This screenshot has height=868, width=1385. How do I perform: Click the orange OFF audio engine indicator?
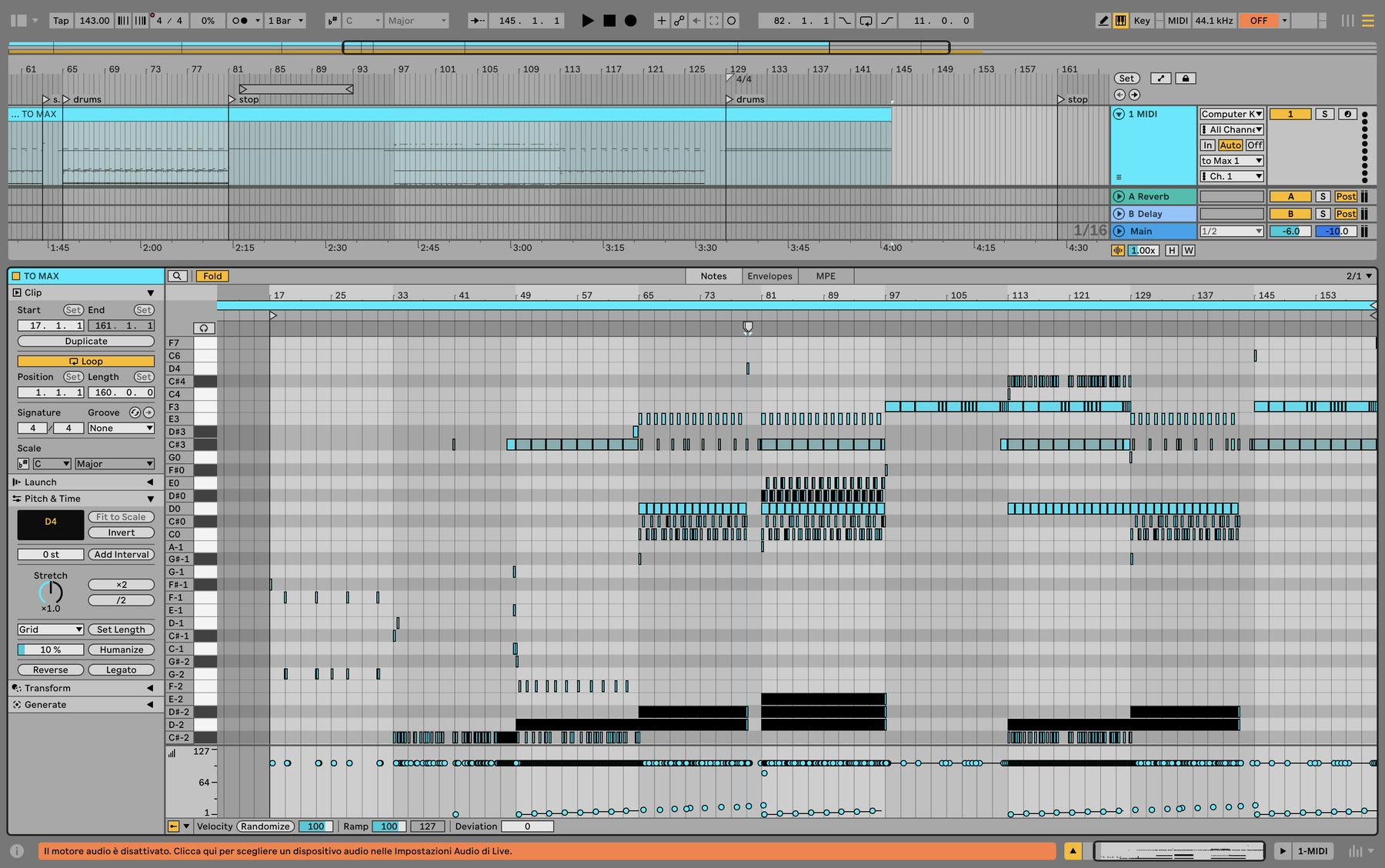coord(1259,21)
